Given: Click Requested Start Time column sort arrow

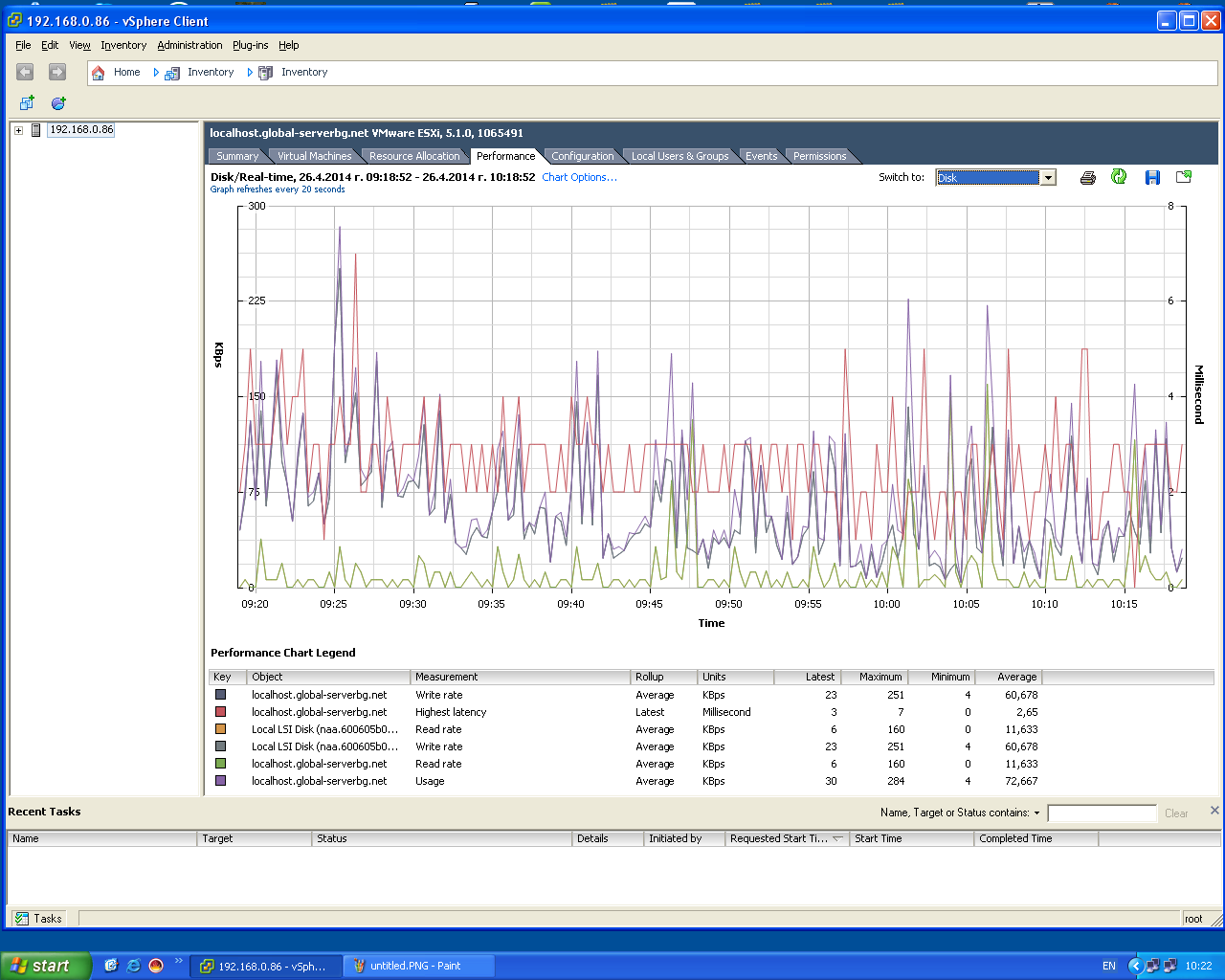Looking at the screenshot, I should 837,838.
